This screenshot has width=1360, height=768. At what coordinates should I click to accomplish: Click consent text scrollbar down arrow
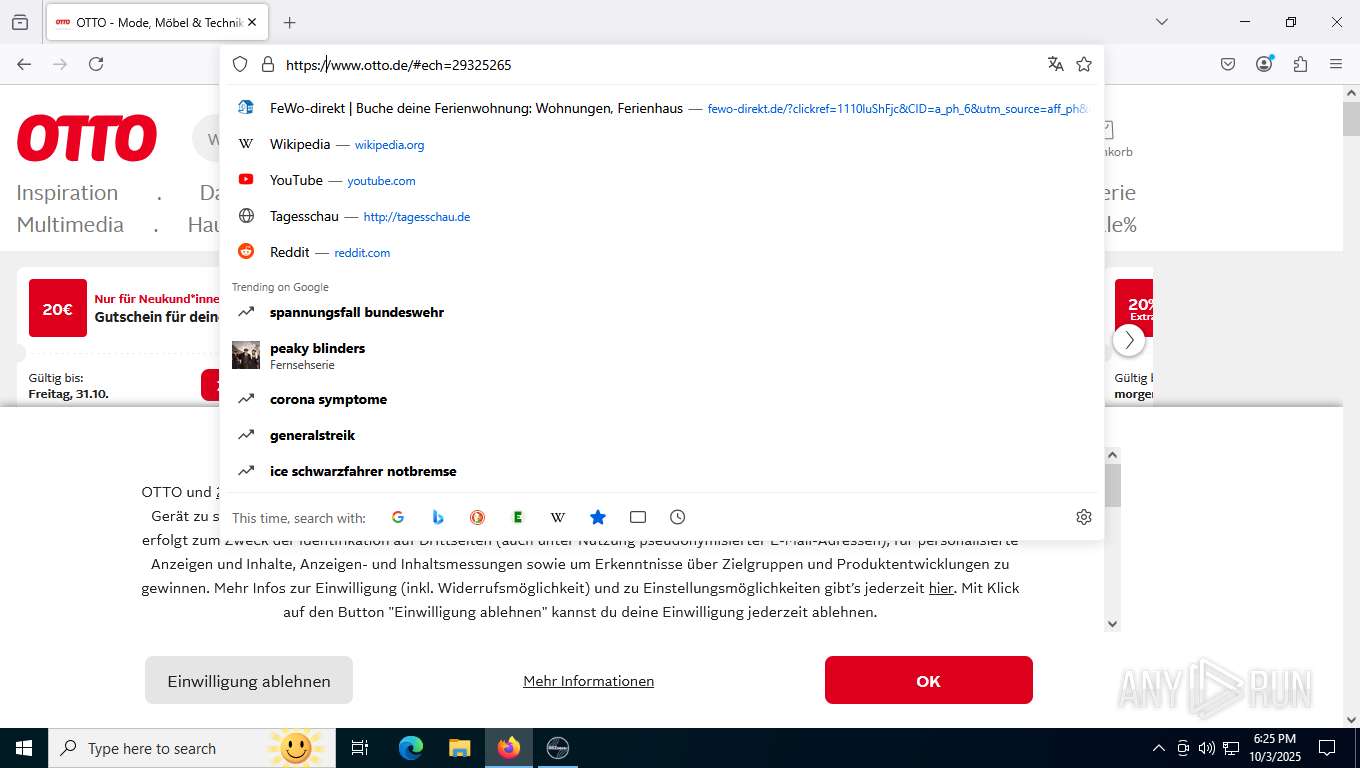click(x=1113, y=623)
